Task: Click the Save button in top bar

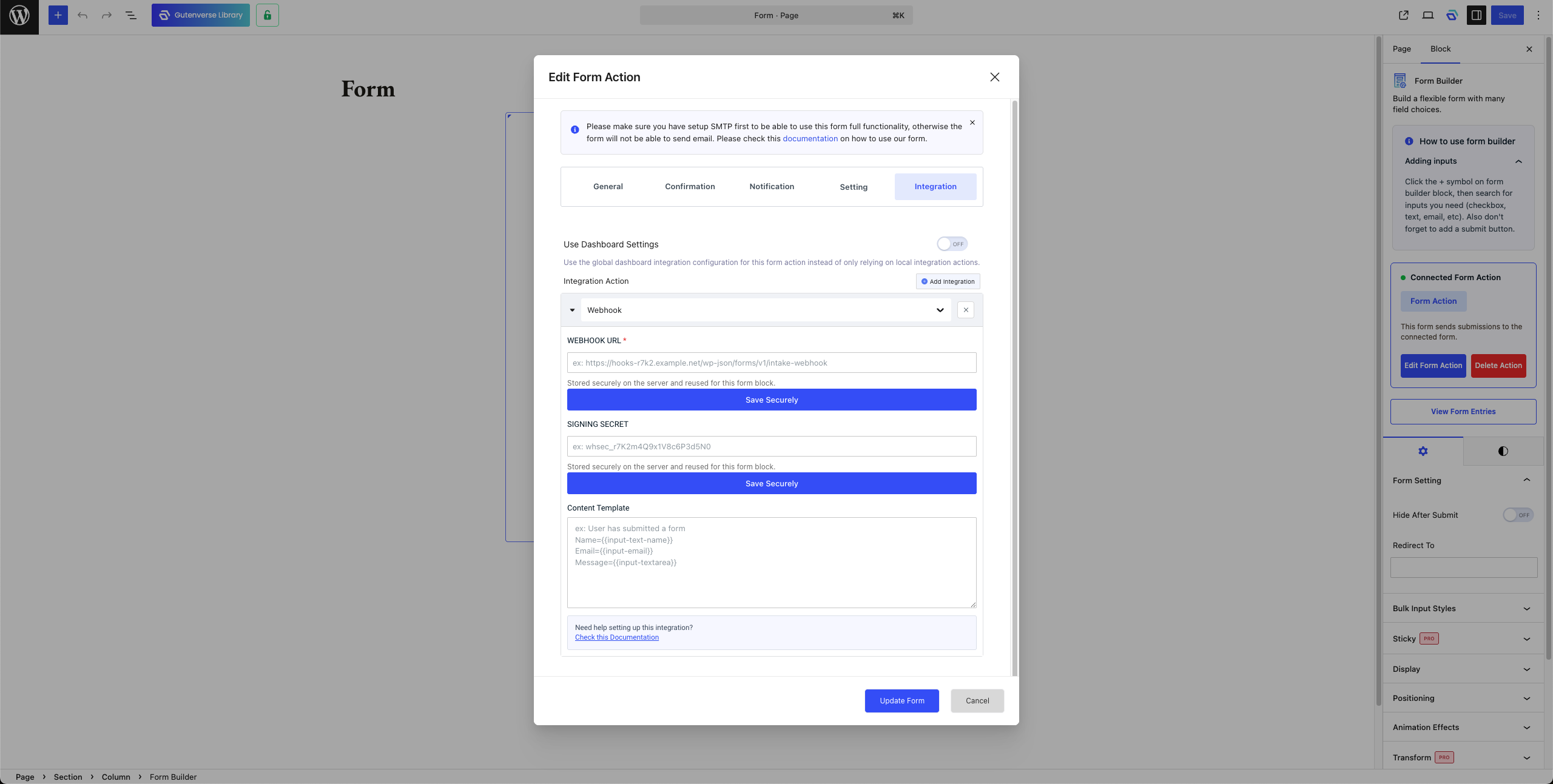Action: (1508, 15)
